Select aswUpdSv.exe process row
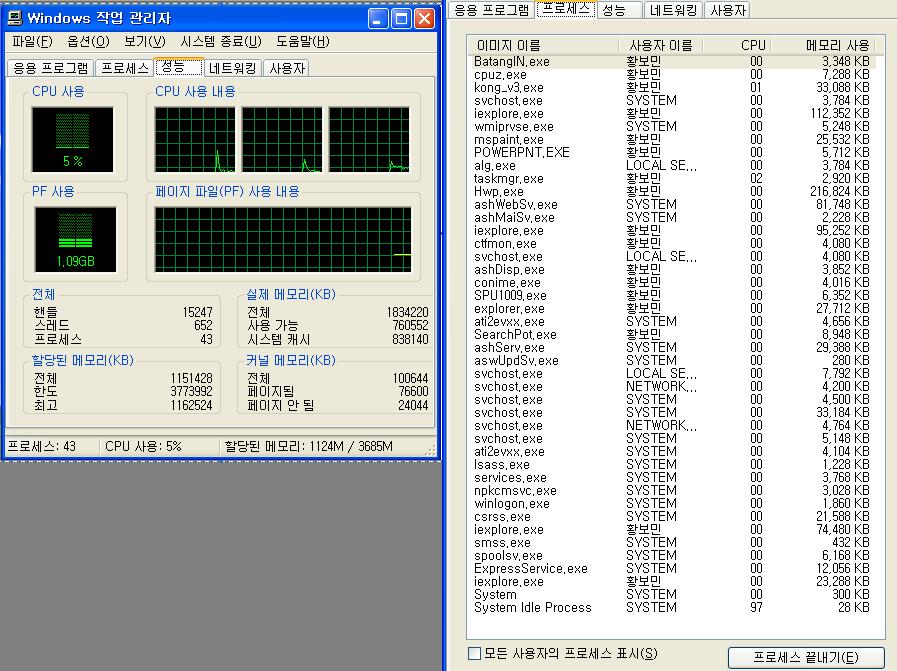Screen dimensions: 897x671 (673, 360)
